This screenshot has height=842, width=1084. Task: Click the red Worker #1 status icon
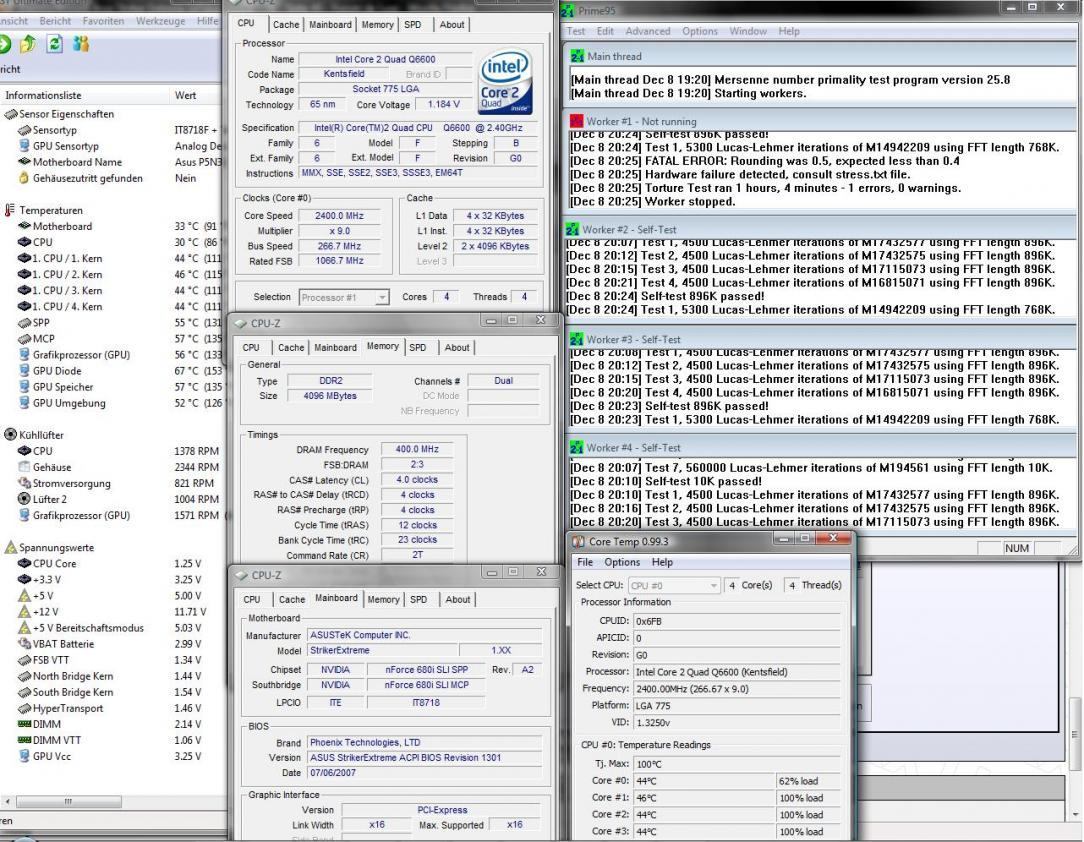(x=576, y=121)
